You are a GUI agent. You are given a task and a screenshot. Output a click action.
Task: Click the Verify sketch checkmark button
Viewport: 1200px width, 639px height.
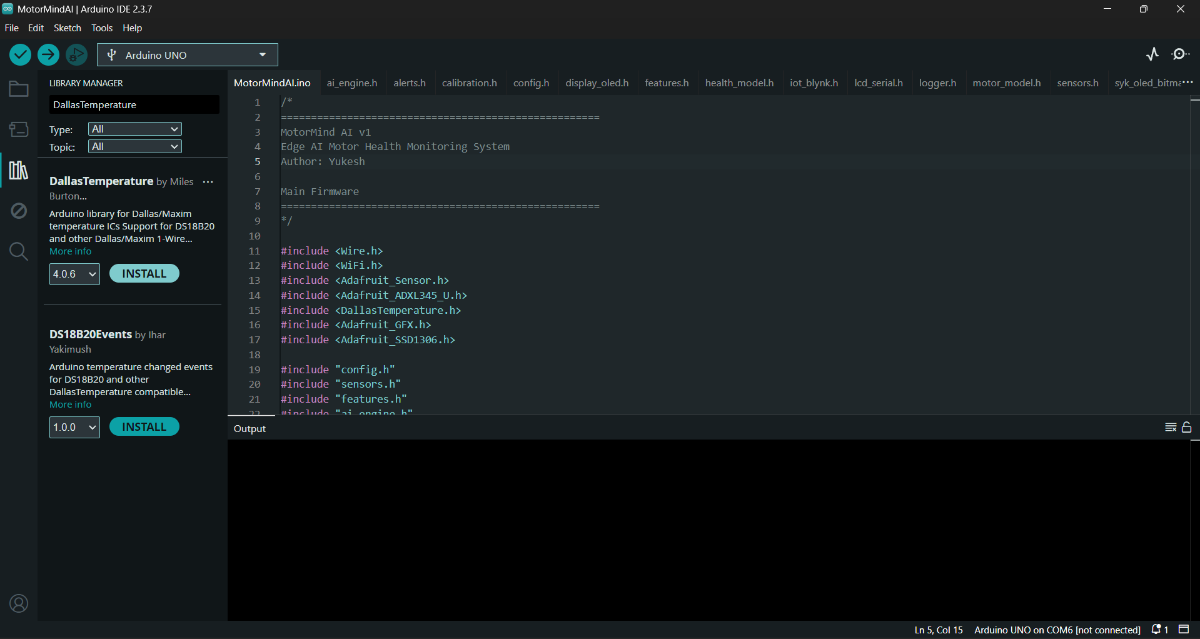pos(20,55)
